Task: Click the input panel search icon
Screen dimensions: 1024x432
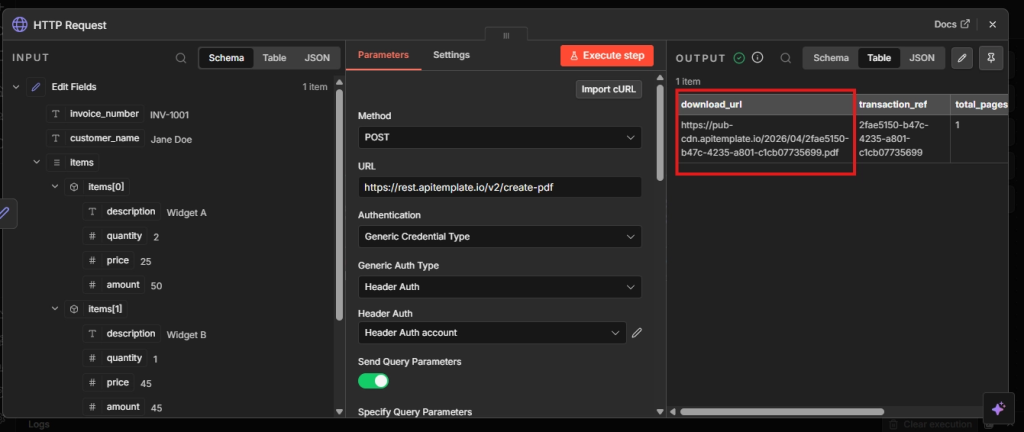Action: click(181, 58)
